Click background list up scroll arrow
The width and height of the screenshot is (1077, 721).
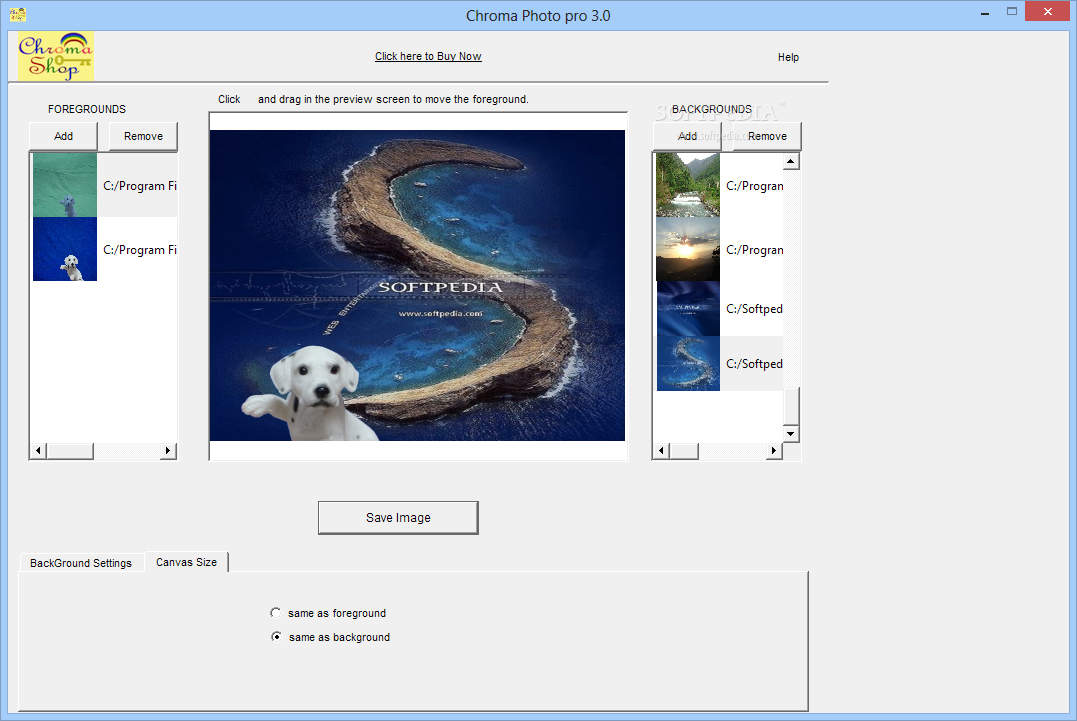tap(791, 161)
